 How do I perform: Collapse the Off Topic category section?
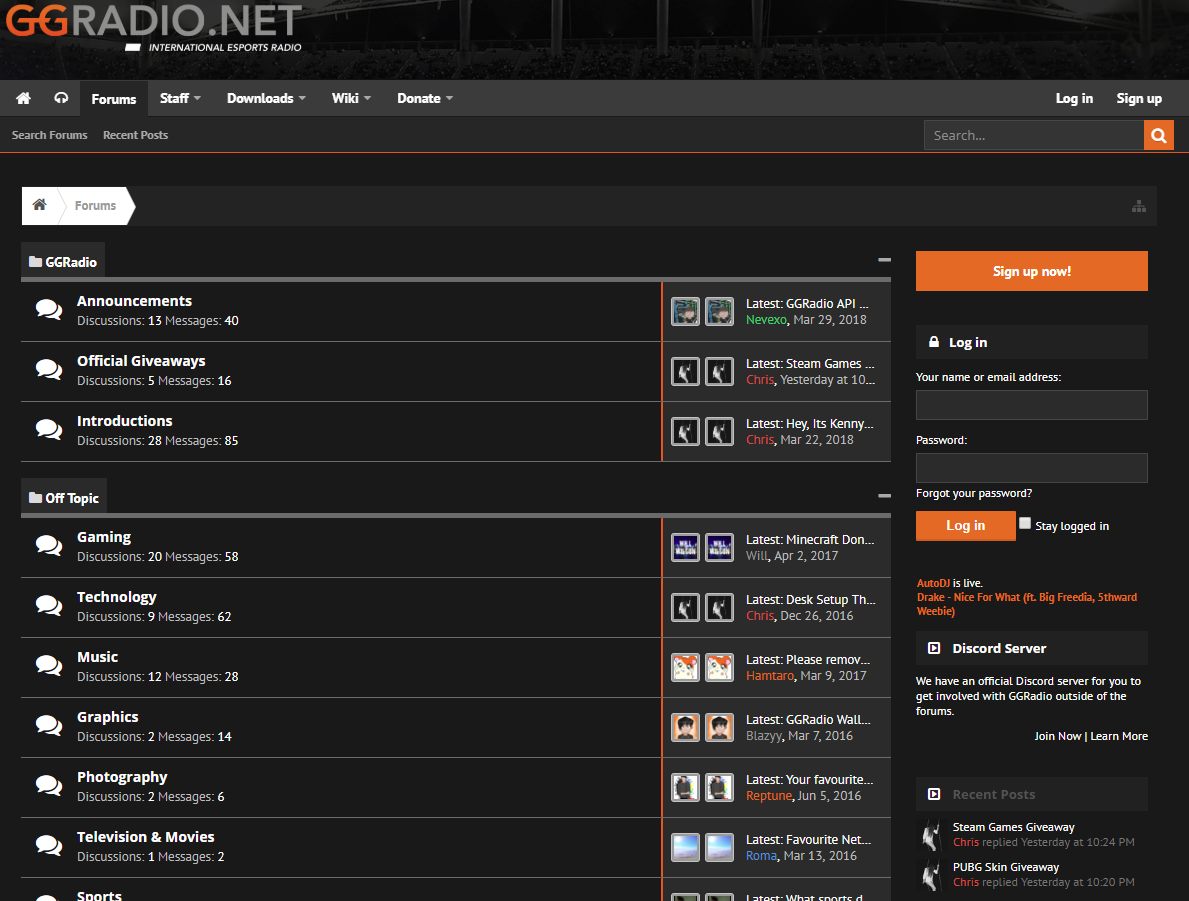tap(884, 496)
